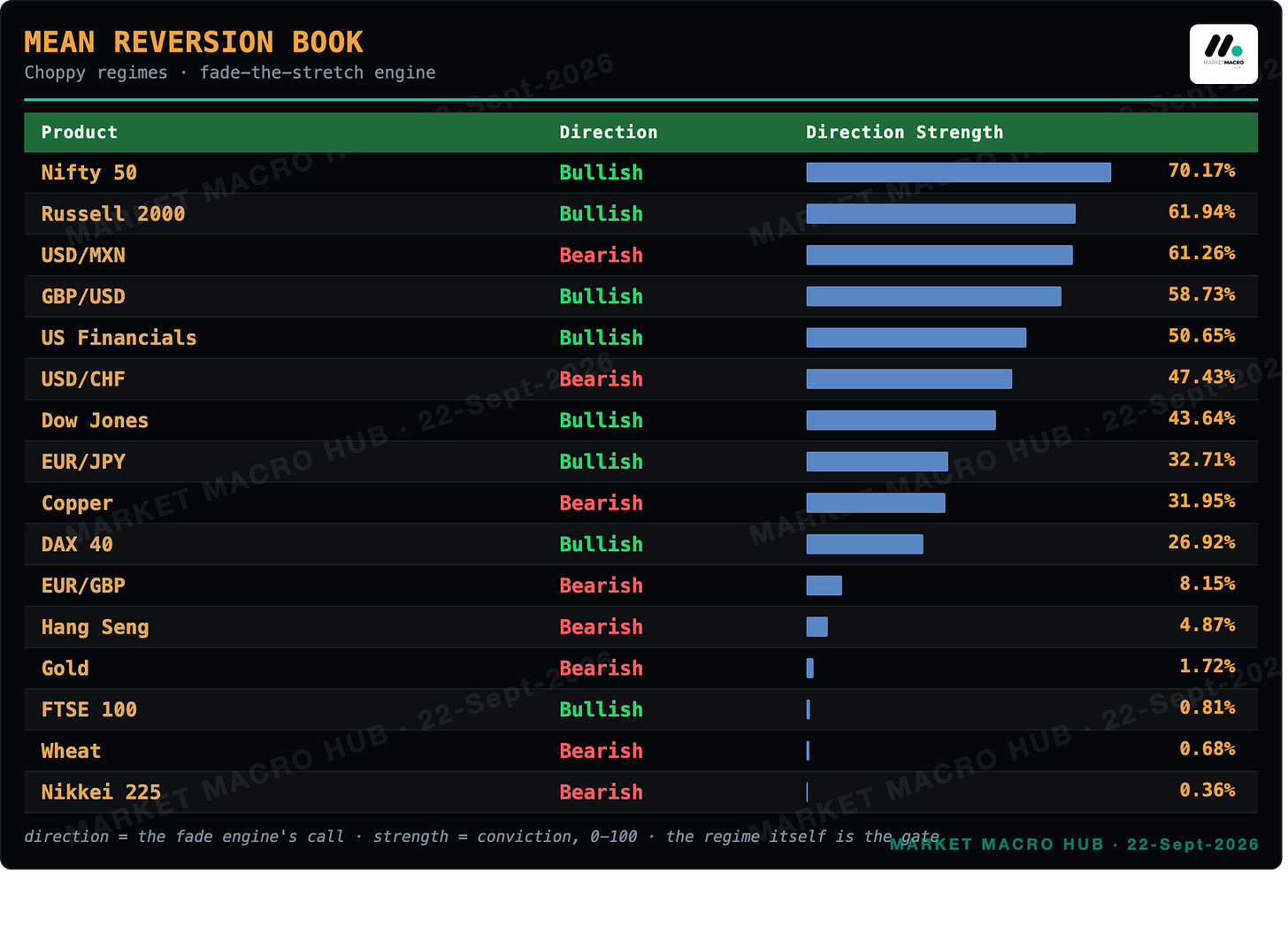The height and width of the screenshot is (926, 1288).
Task: Click the 61.26% strength value
Action: point(1201,254)
